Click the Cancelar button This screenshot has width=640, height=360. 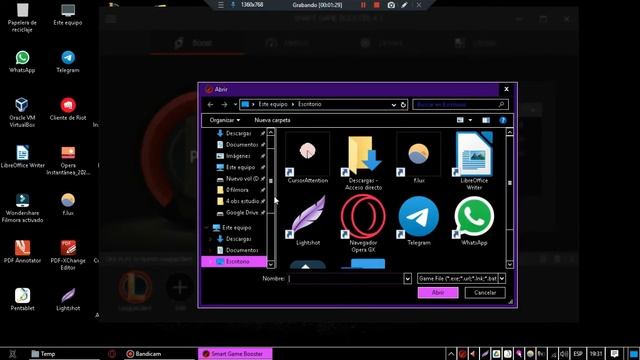tap(485, 292)
